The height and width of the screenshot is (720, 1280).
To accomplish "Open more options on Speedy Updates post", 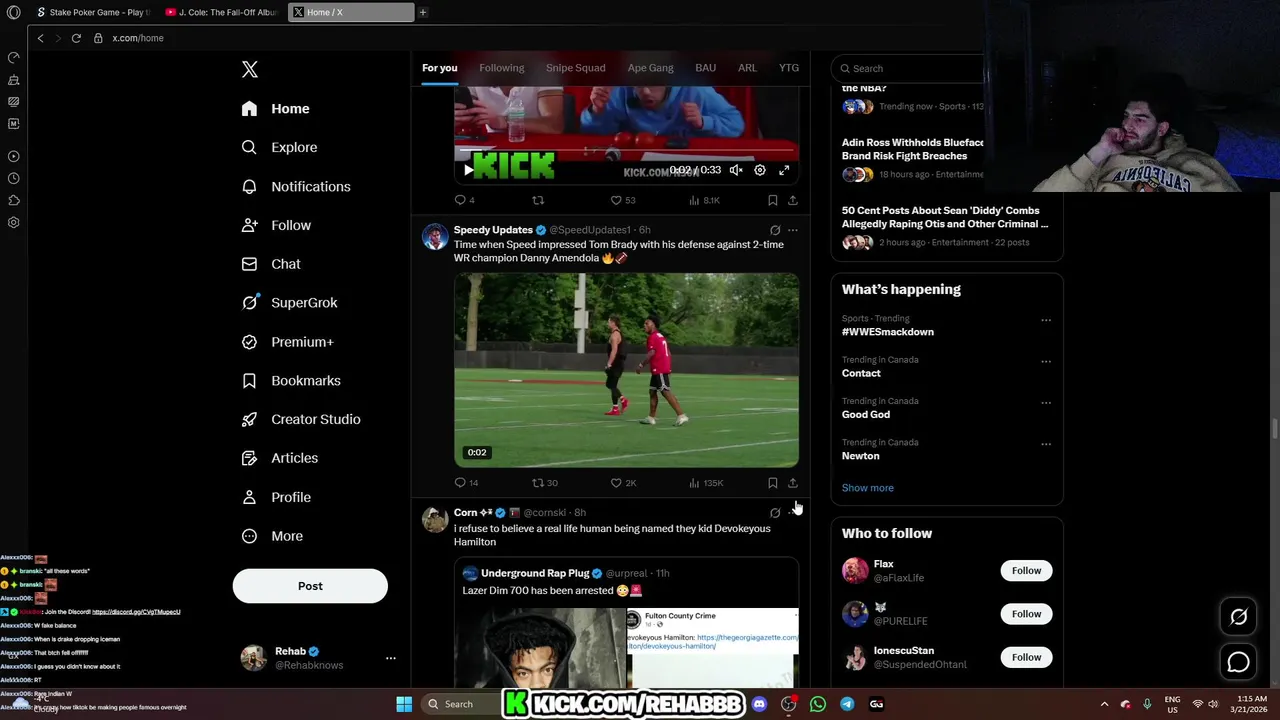I will tap(793, 230).
